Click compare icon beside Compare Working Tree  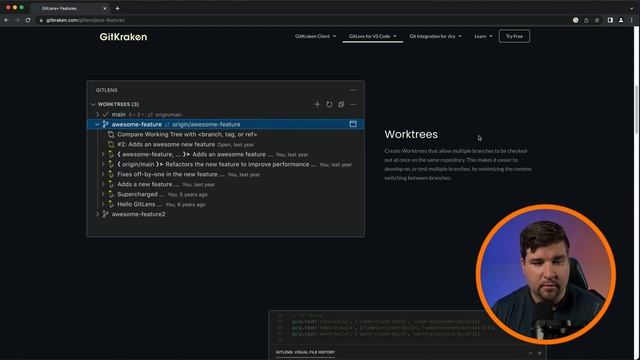tap(111, 134)
